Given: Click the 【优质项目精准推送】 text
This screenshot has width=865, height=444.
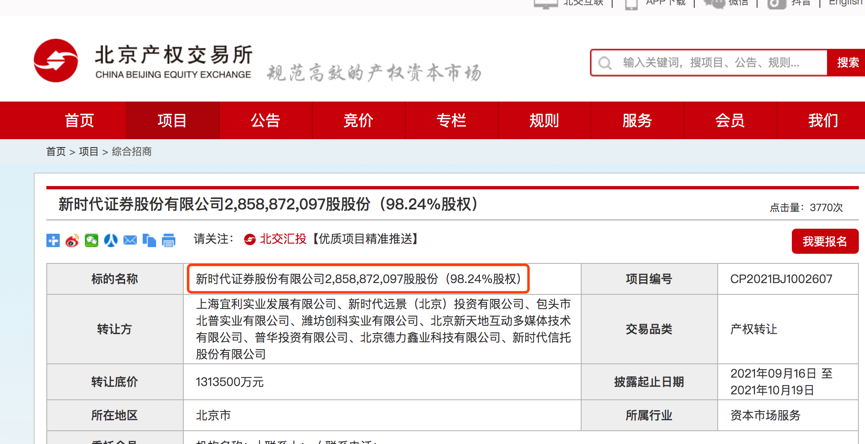Looking at the screenshot, I should 363,239.
